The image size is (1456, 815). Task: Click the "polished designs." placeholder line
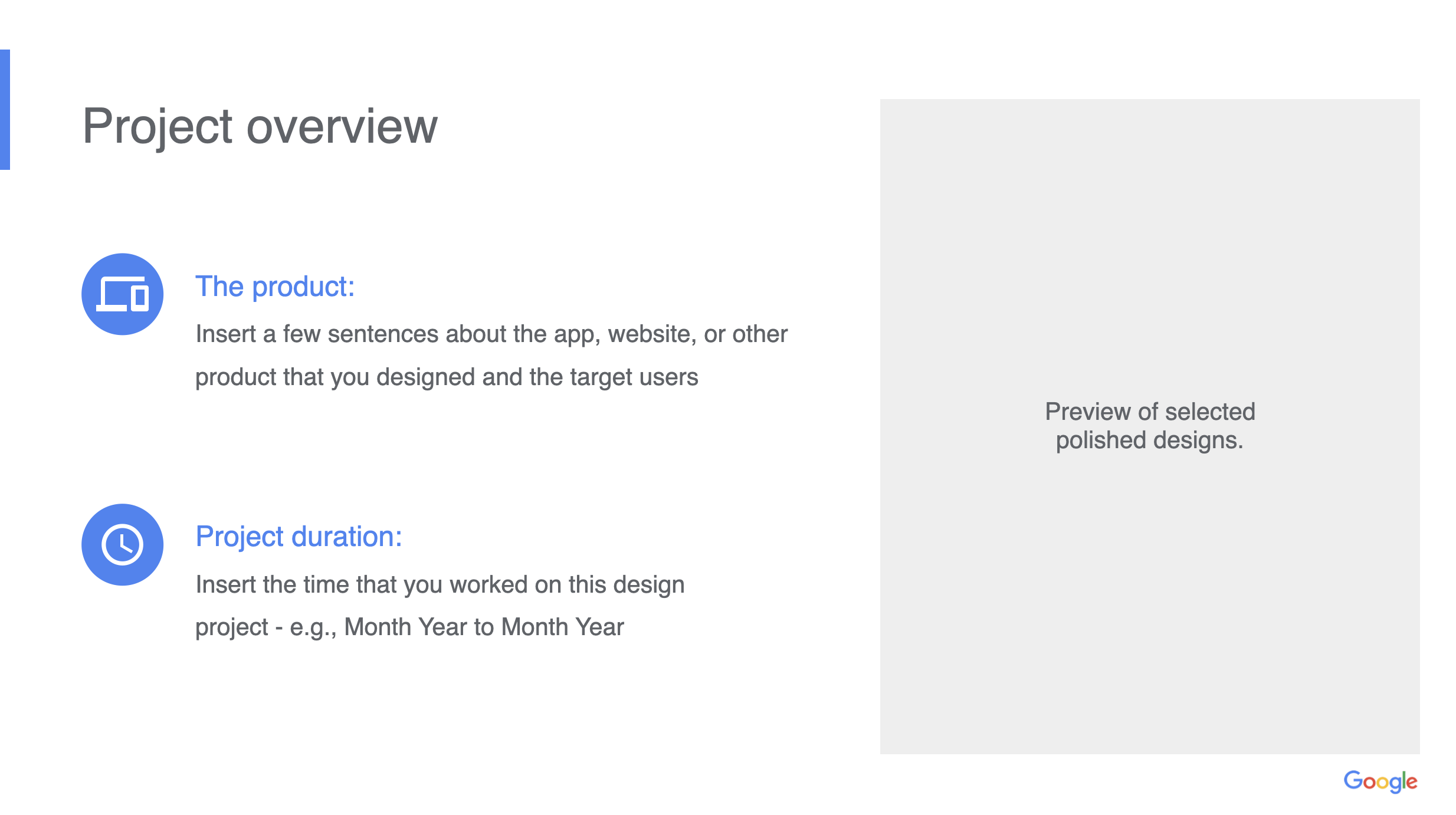(1149, 441)
